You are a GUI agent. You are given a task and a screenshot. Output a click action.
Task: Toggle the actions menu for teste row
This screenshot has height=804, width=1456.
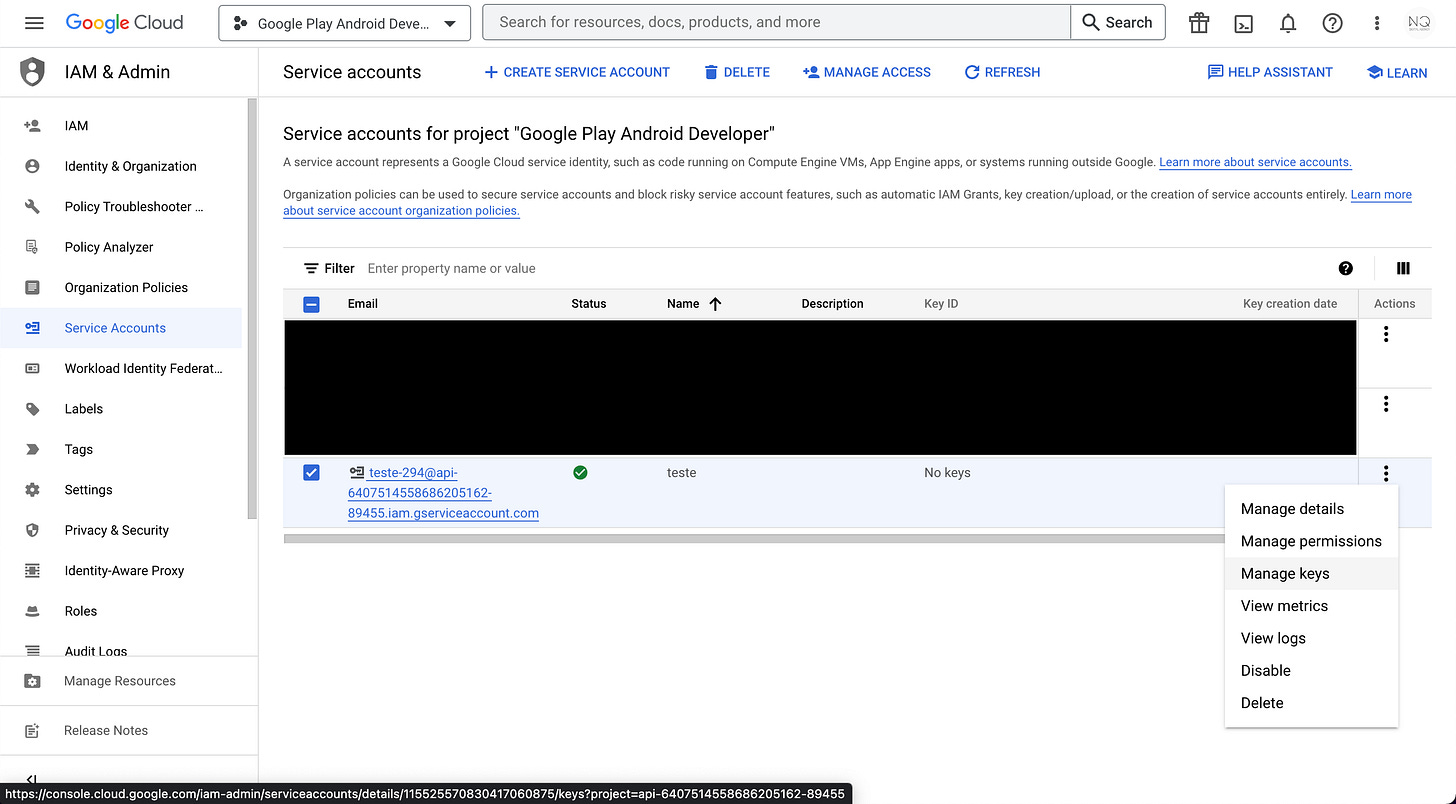pyautogui.click(x=1385, y=474)
